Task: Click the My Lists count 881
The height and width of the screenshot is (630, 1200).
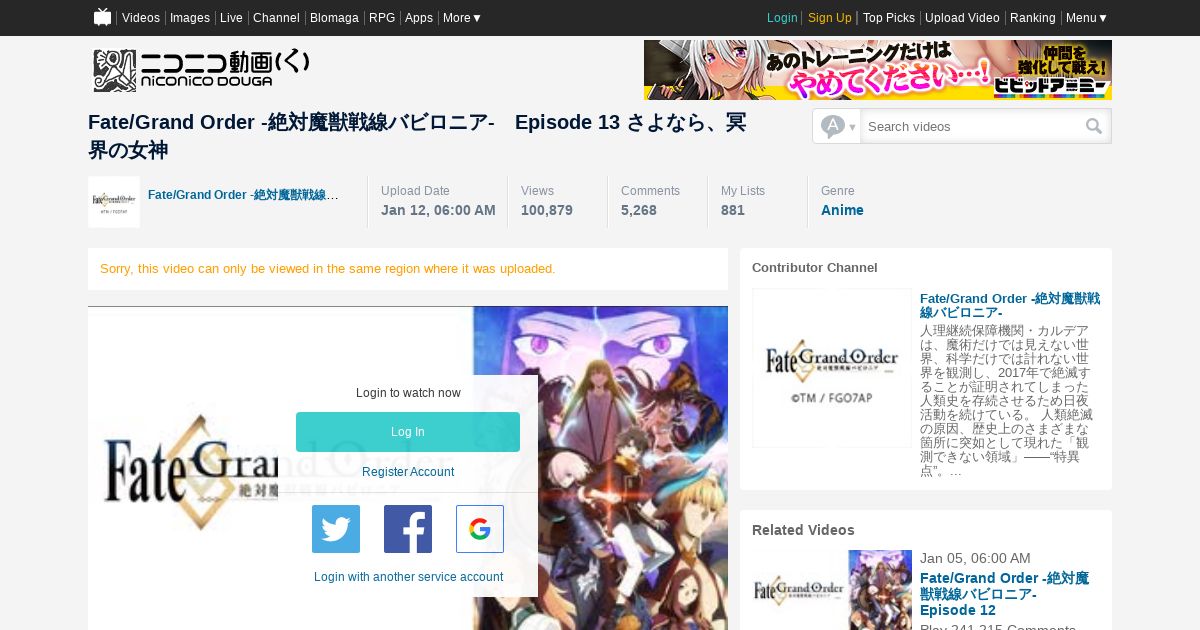Action: click(733, 210)
